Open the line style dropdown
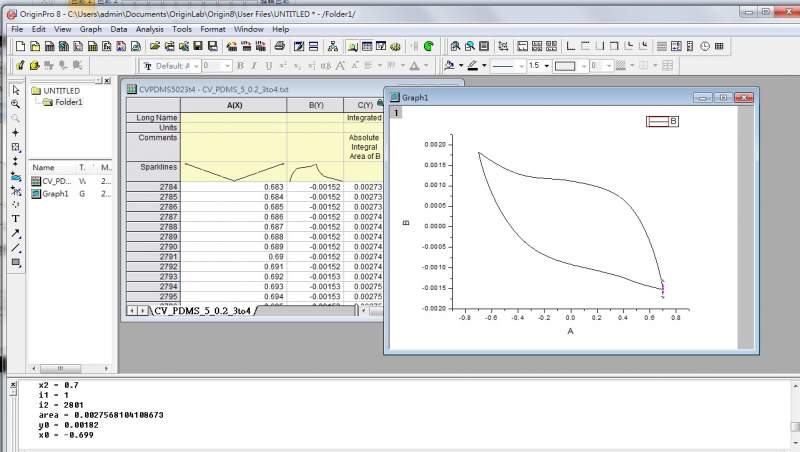Image resolution: width=800 pixels, height=452 pixels. click(519, 66)
